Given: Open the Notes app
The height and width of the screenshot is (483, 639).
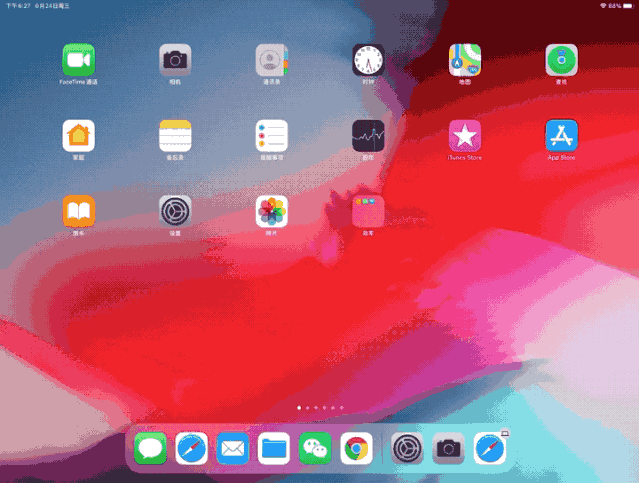Looking at the screenshot, I should click(175, 136).
